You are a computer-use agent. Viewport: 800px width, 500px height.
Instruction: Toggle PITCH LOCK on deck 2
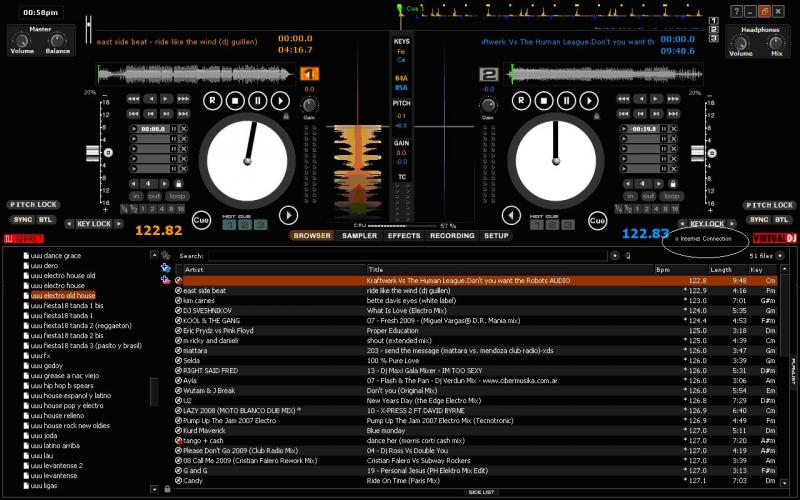coord(769,205)
